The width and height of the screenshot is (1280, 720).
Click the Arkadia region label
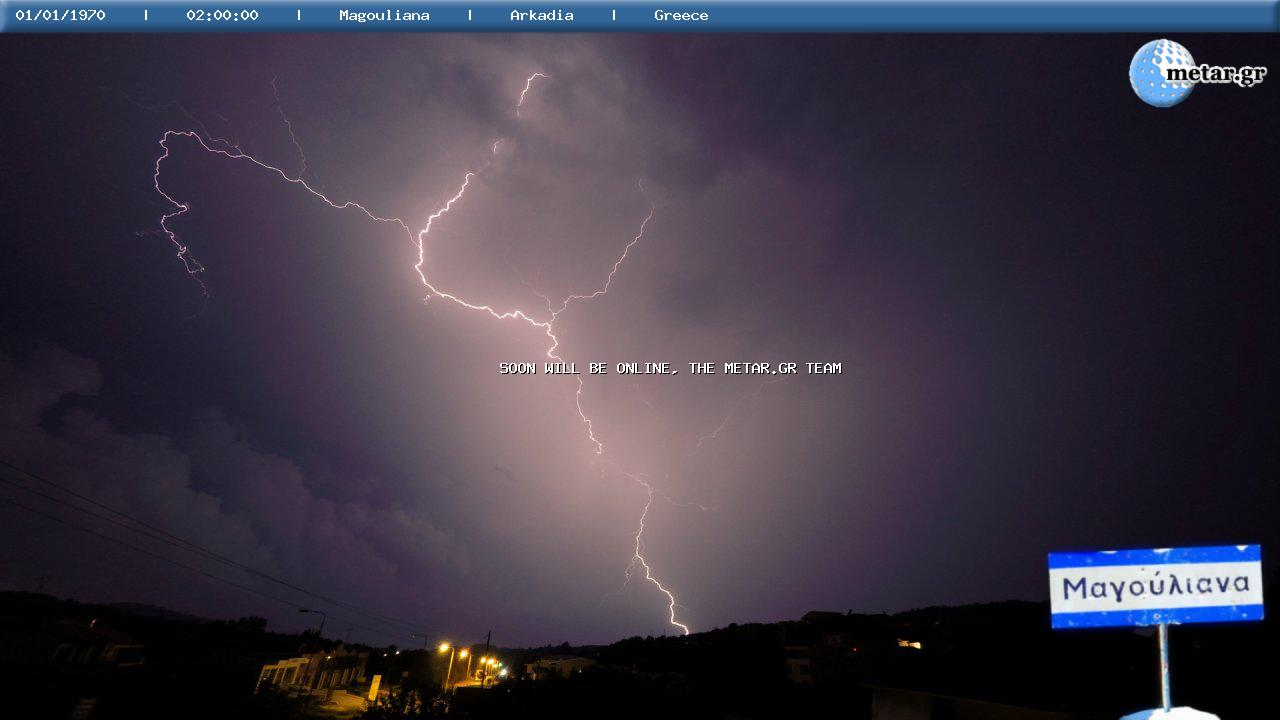coord(542,15)
